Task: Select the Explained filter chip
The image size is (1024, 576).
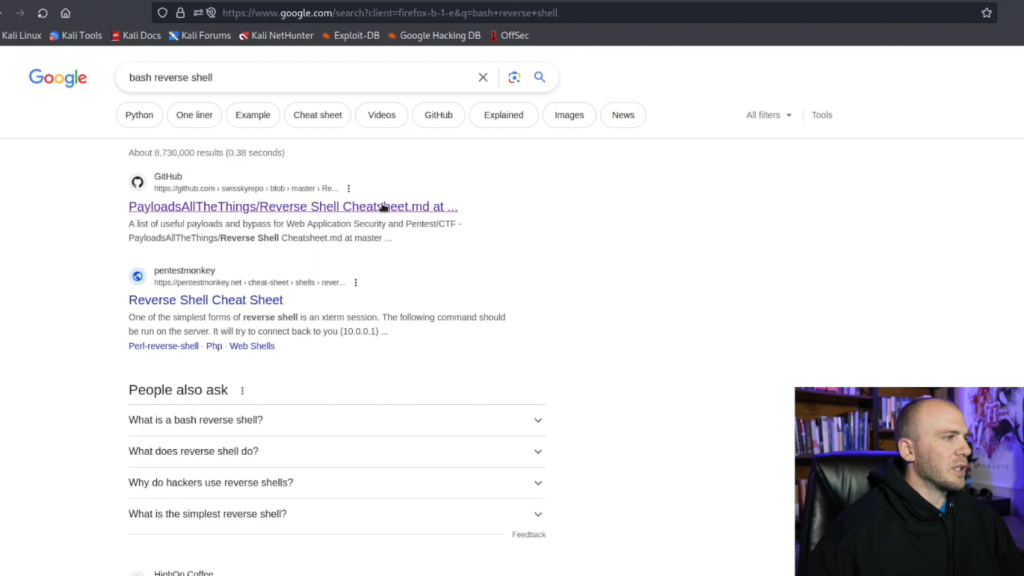Action: tap(504, 115)
